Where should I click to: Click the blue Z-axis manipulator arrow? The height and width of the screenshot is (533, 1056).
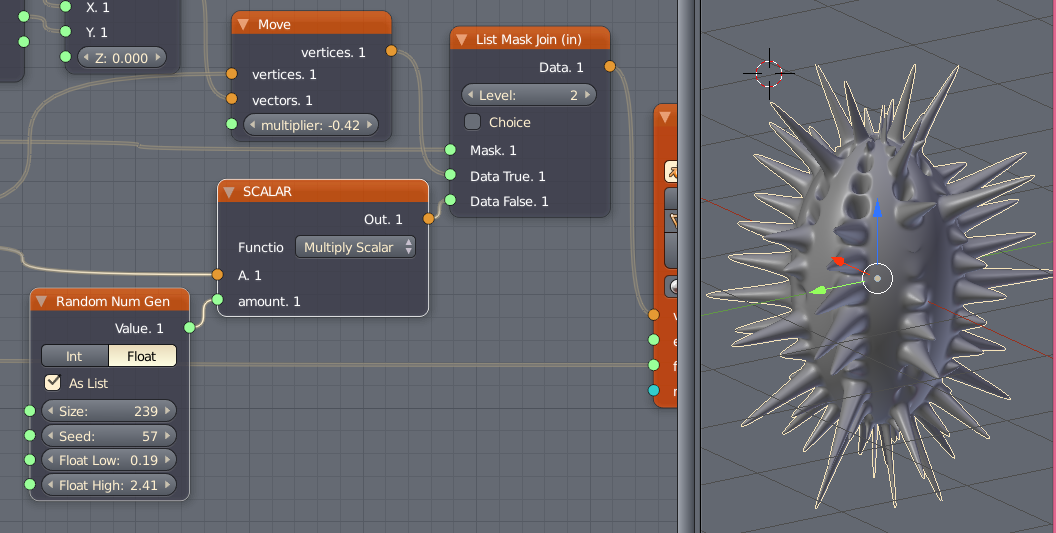[x=878, y=208]
